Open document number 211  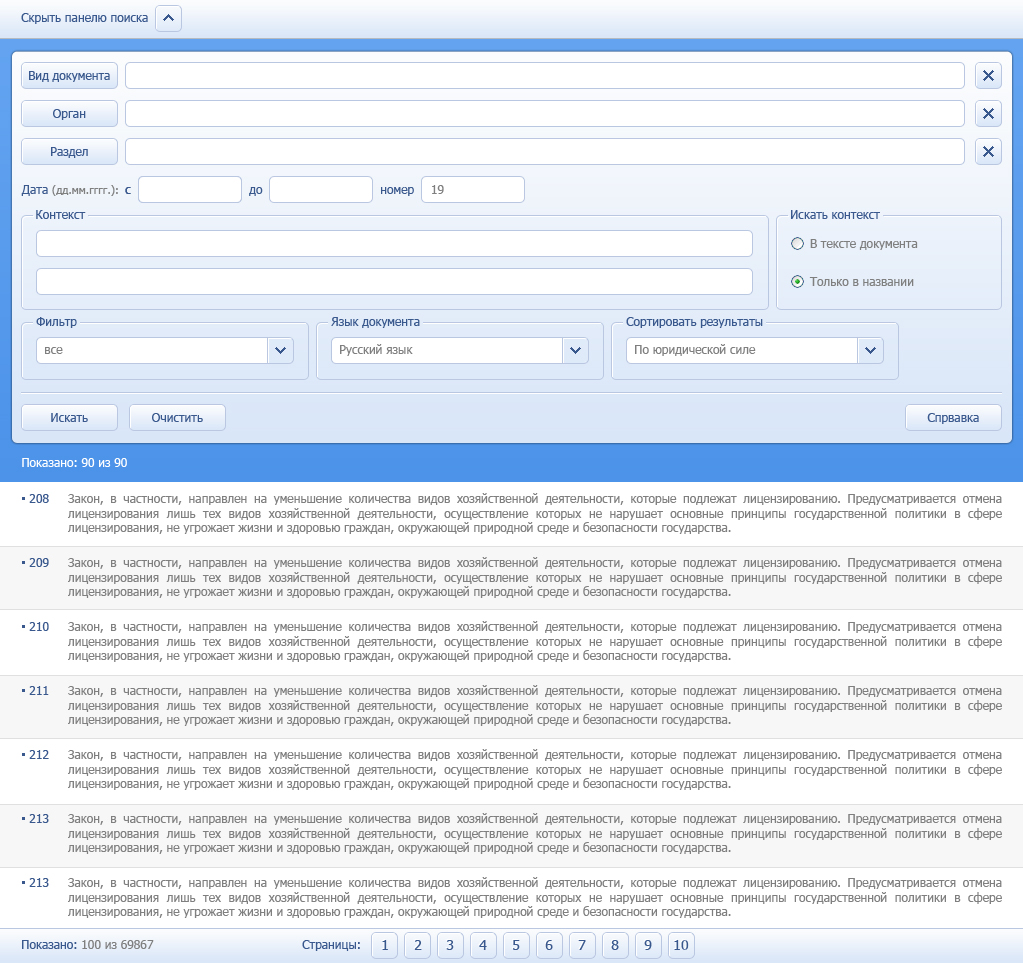(39, 691)
